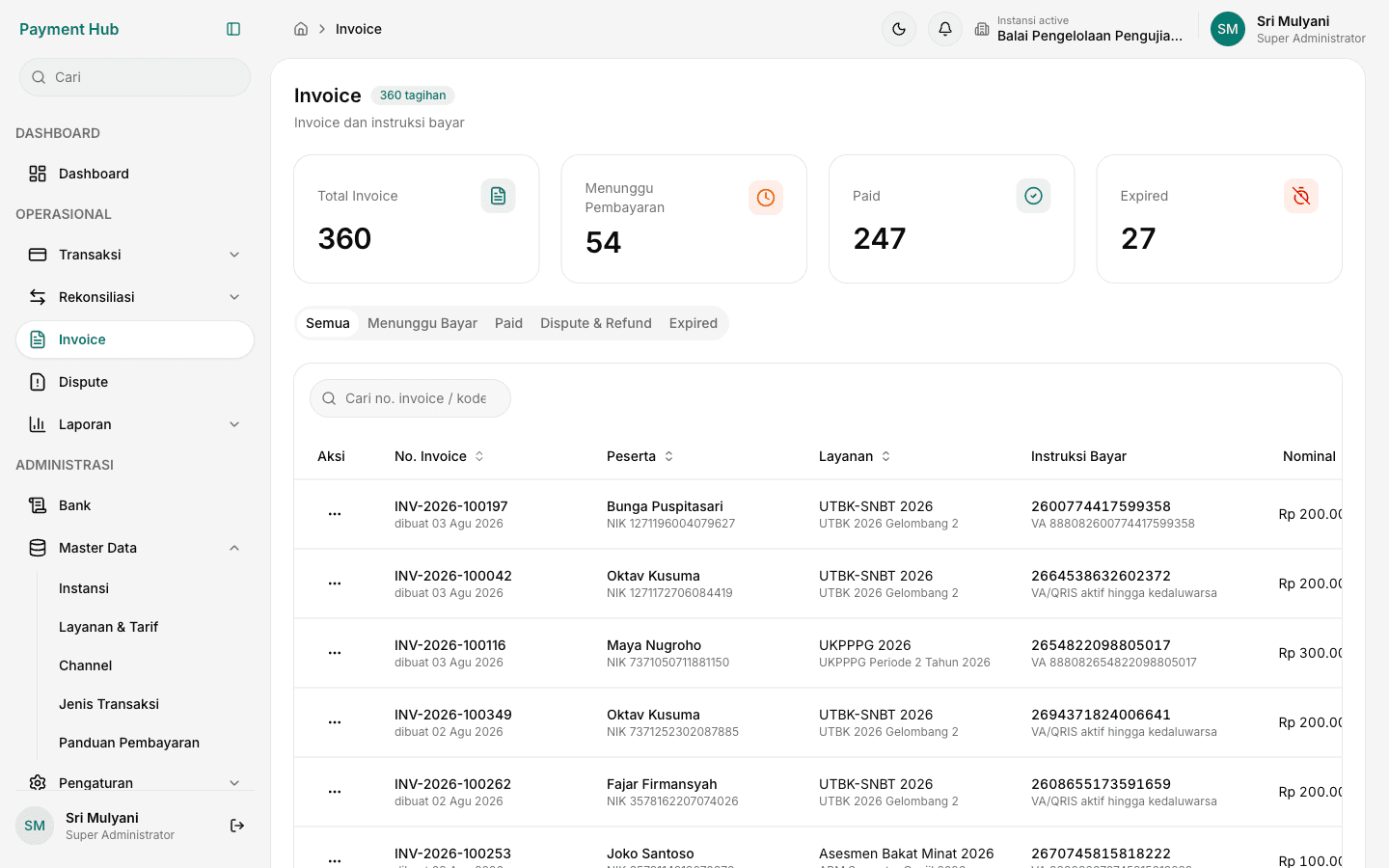Toggle dark mode moon icon
1389x868 pixels.
(x=899, y=29)
